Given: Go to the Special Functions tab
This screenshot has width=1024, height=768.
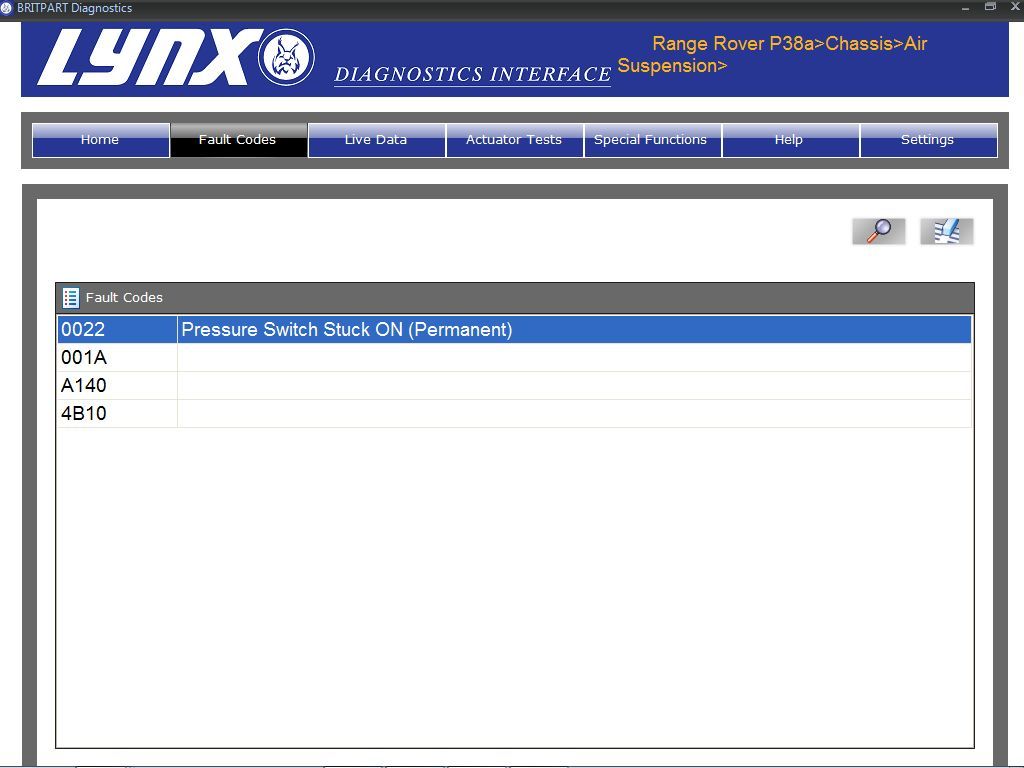Looking at the screenshot, I should [652, 140].
